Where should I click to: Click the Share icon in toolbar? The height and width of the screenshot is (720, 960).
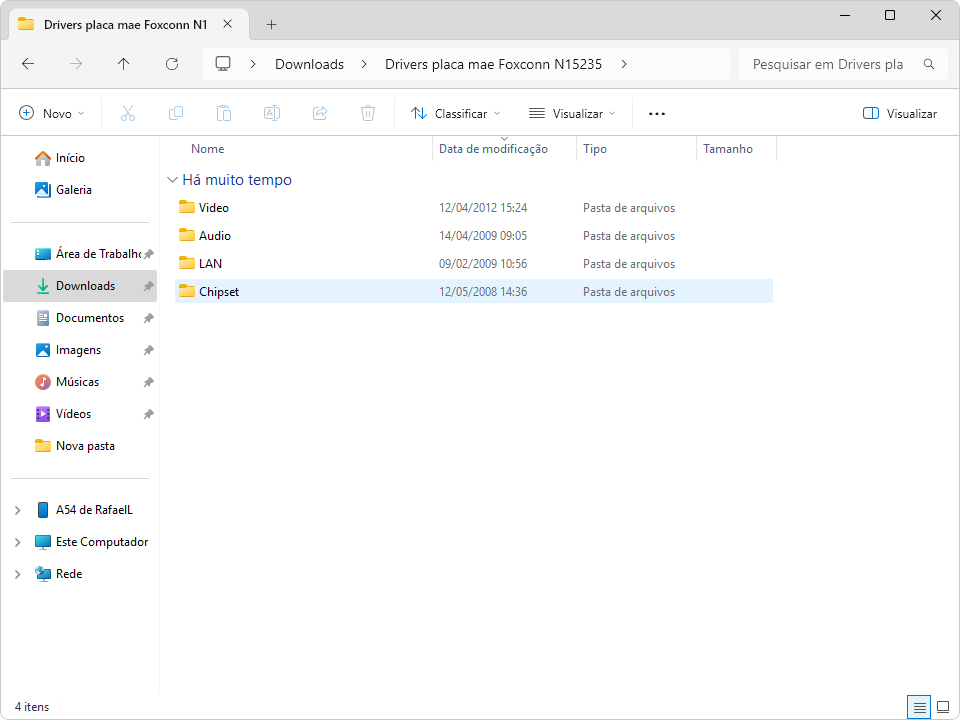[x=320, y=113]
